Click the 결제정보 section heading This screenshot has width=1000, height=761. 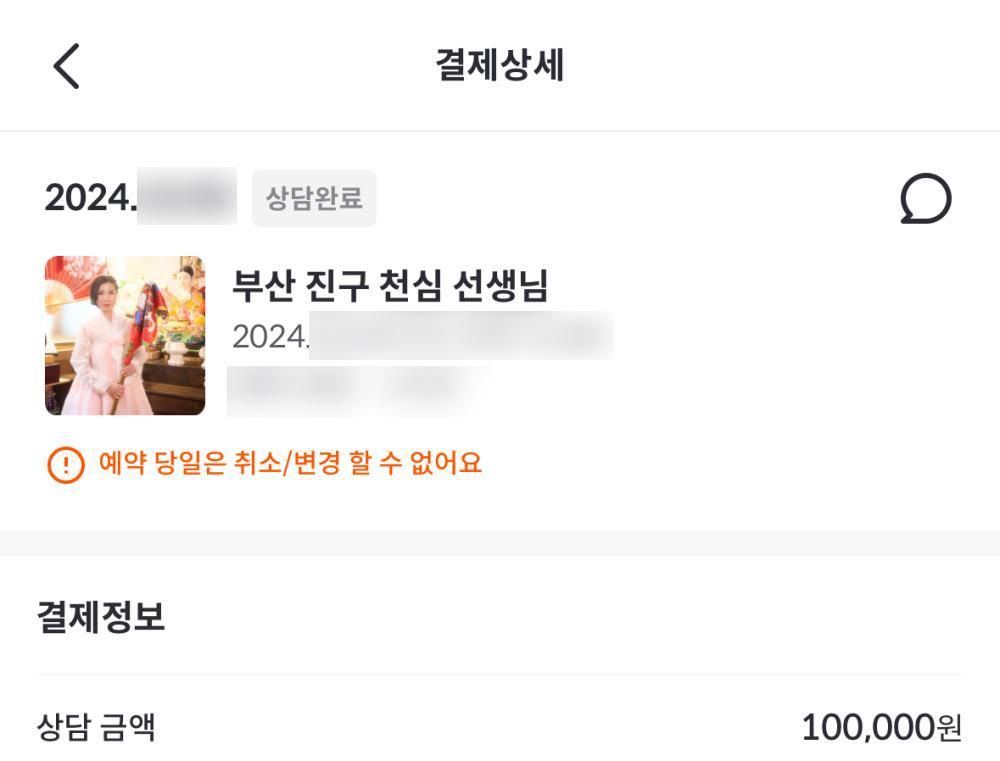pyautogui.click(x=100, y=618)
